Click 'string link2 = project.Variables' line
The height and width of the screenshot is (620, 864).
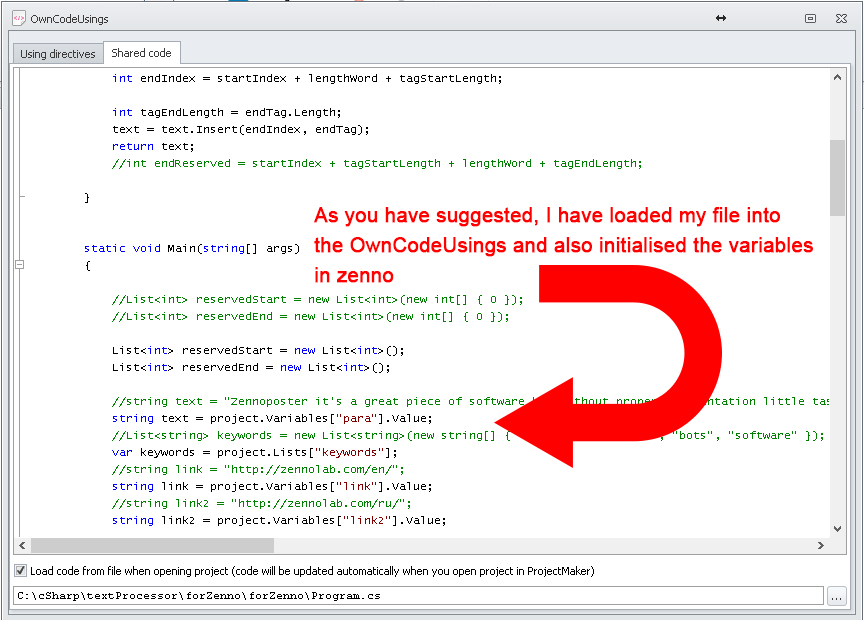pyautogui.click(x=279, y=520)
